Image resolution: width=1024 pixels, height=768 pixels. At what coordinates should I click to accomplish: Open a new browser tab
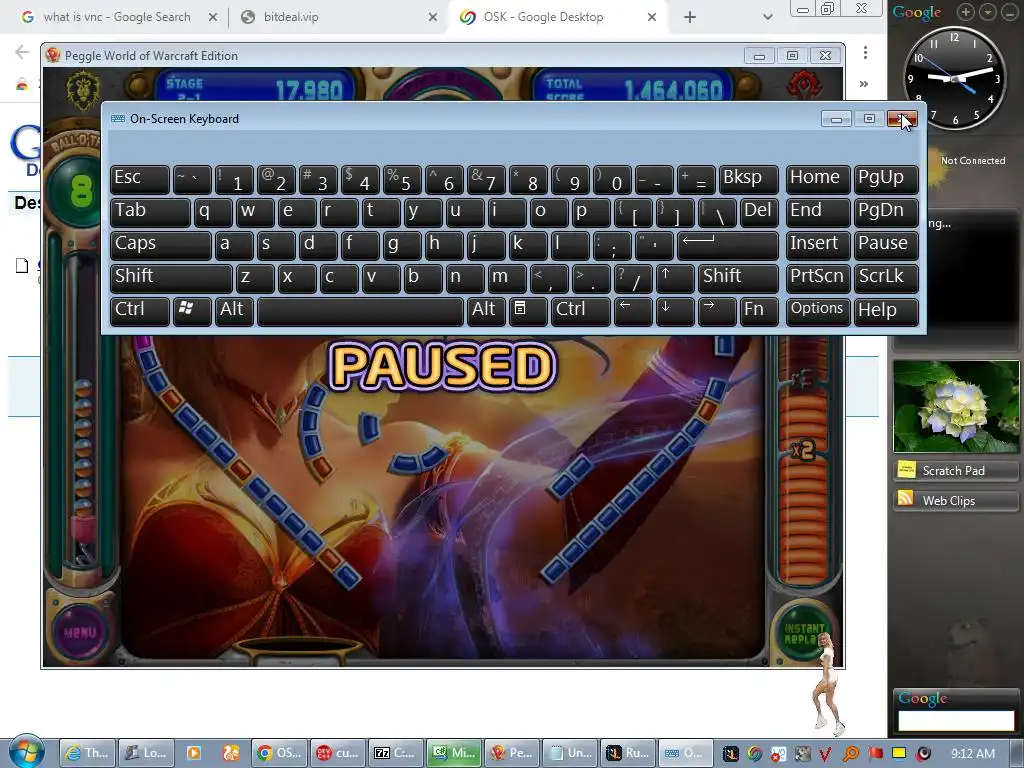tap(690, 17)
